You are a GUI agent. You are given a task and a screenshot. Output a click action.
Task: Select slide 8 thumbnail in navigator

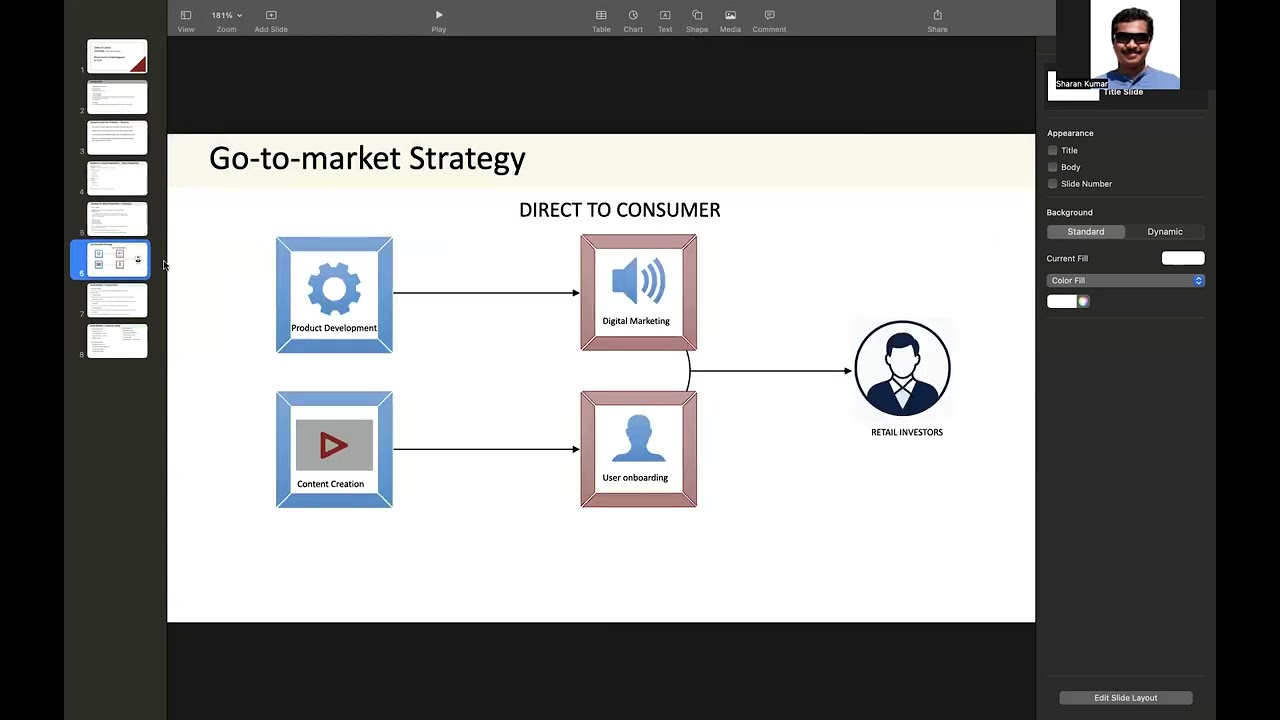tap(117, 341)
